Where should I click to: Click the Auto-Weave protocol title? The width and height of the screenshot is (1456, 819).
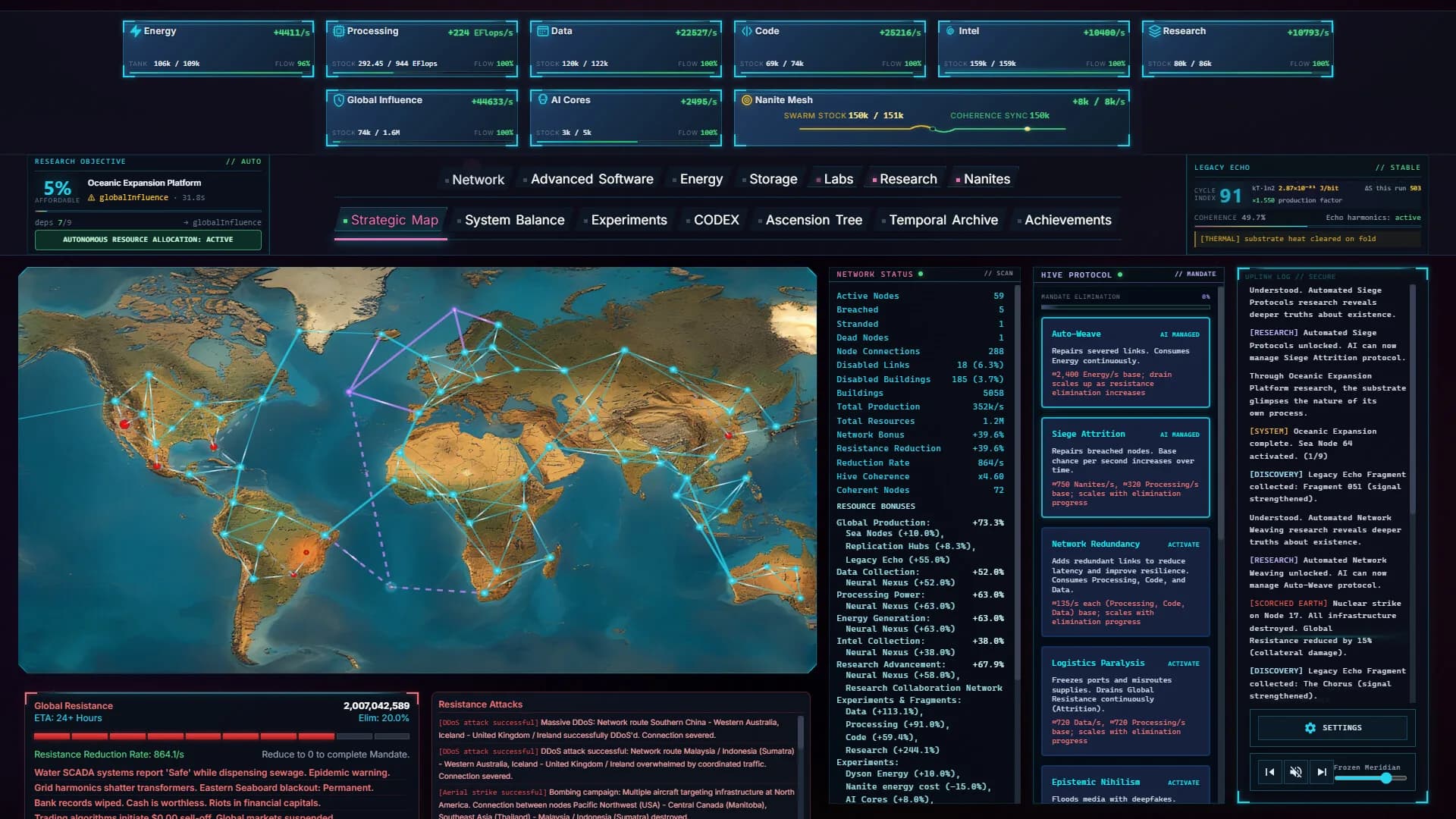[x=1076, y=334]
